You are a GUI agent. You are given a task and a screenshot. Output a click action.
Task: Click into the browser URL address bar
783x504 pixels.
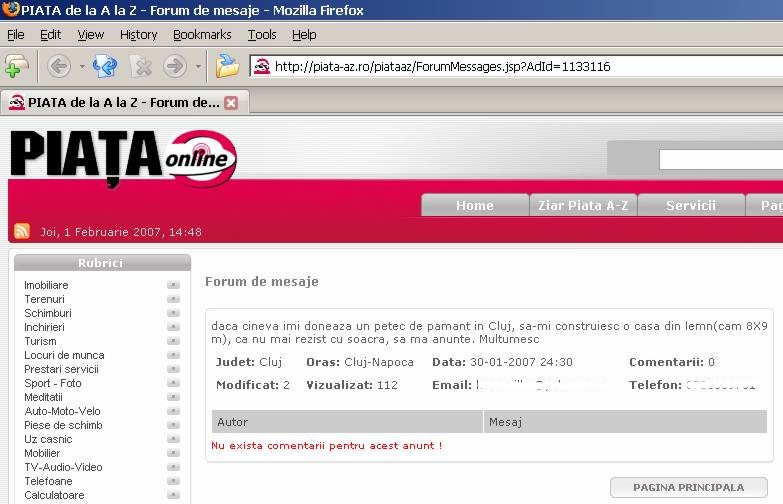[x=520, y=67]
